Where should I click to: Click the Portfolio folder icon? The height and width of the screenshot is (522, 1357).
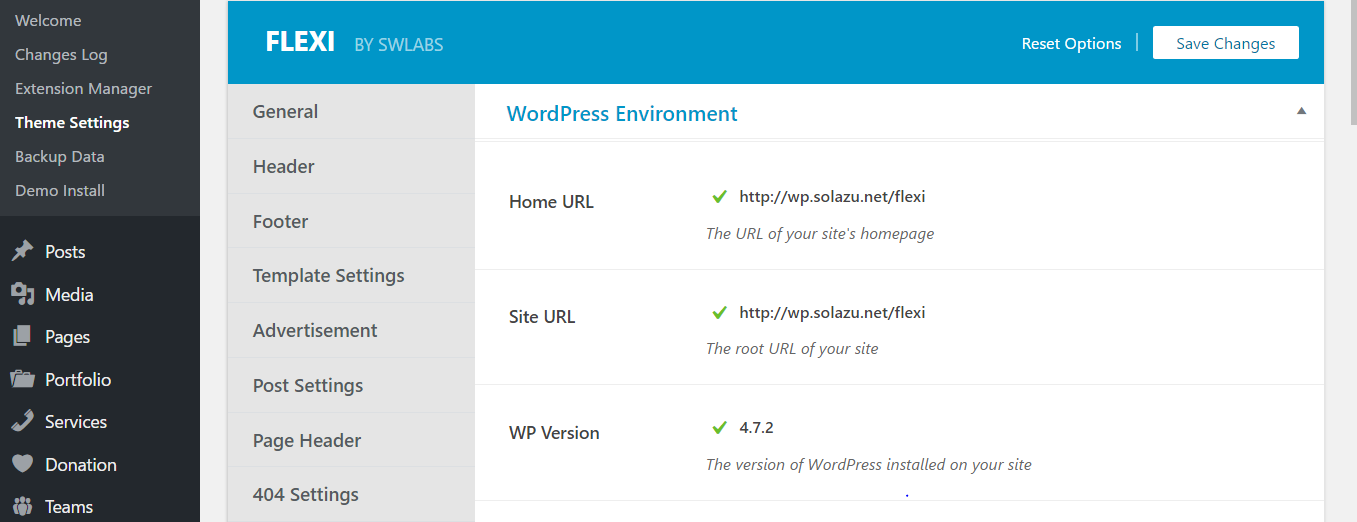coord(22,379)
